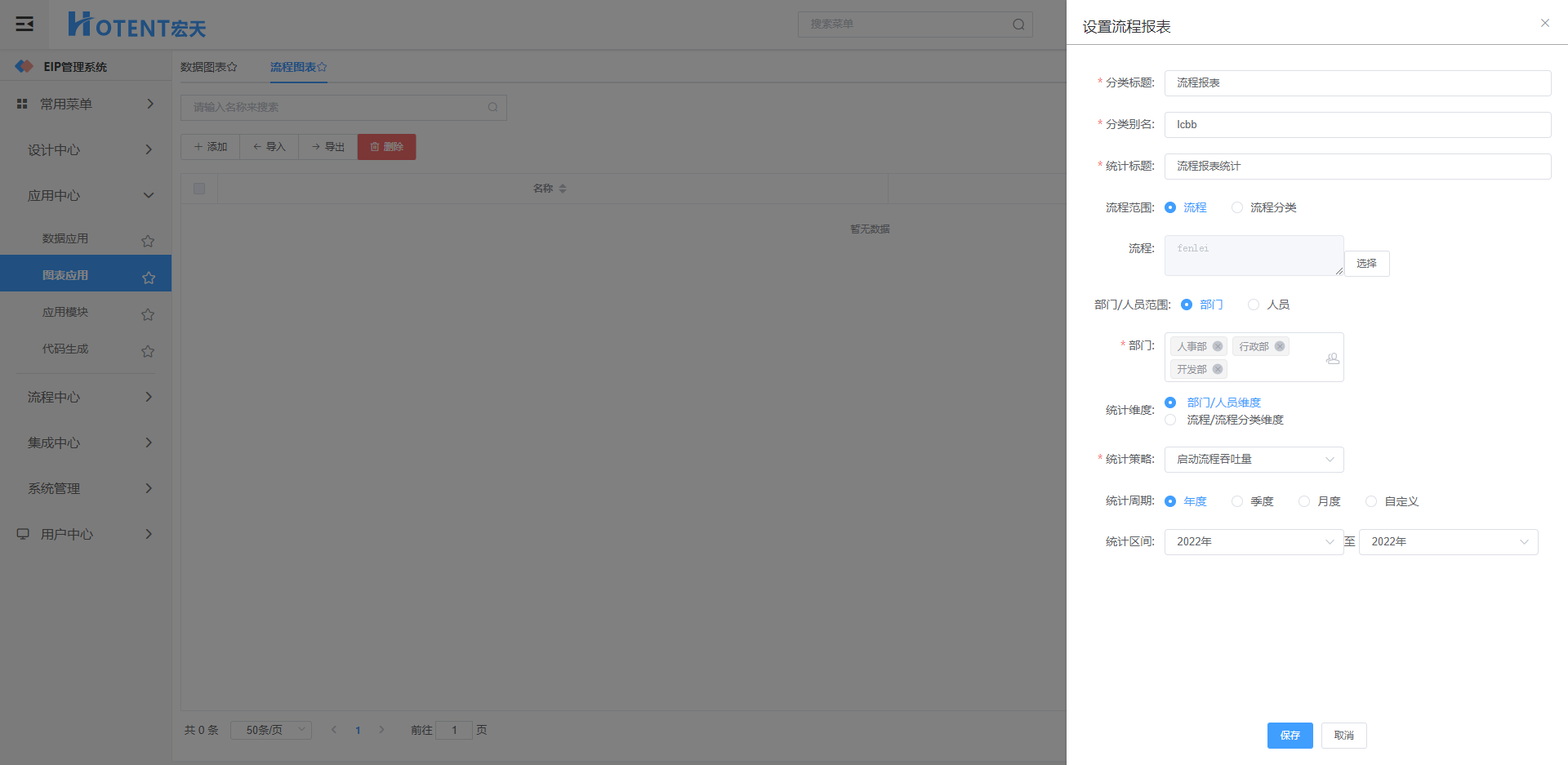Click the Hotent 宏天 logo

(137, 24)
